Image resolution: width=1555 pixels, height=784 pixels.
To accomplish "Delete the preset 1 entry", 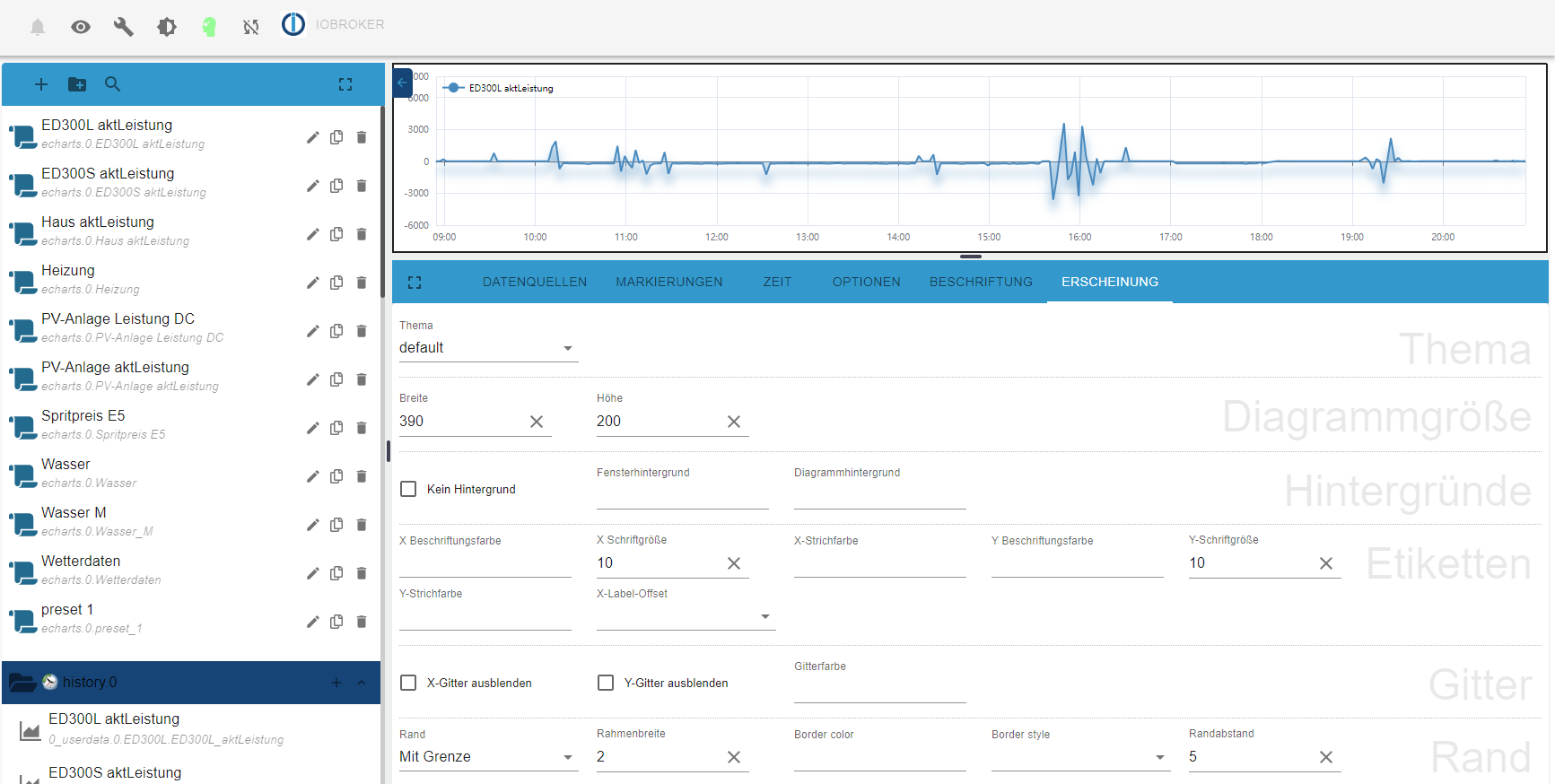I will [362, 622].
